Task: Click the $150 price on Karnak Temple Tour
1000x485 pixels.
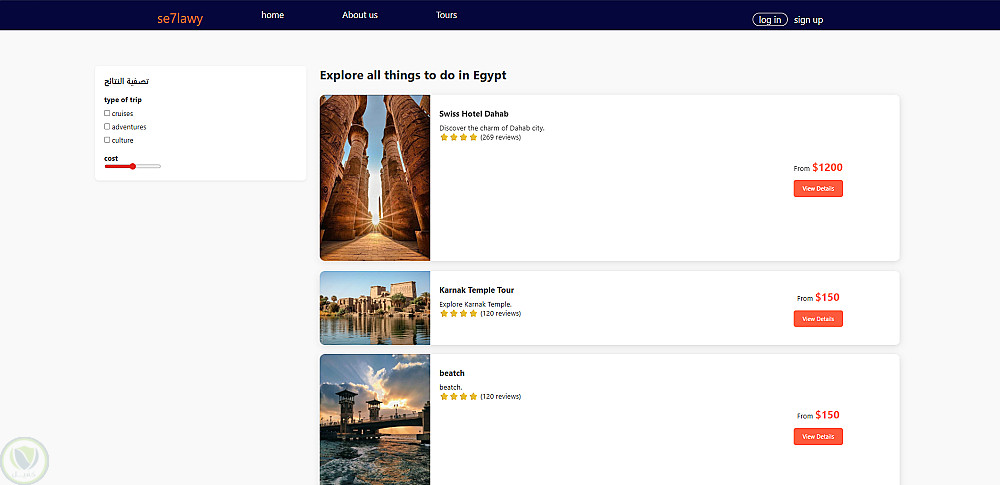Action: coord(827,297)
